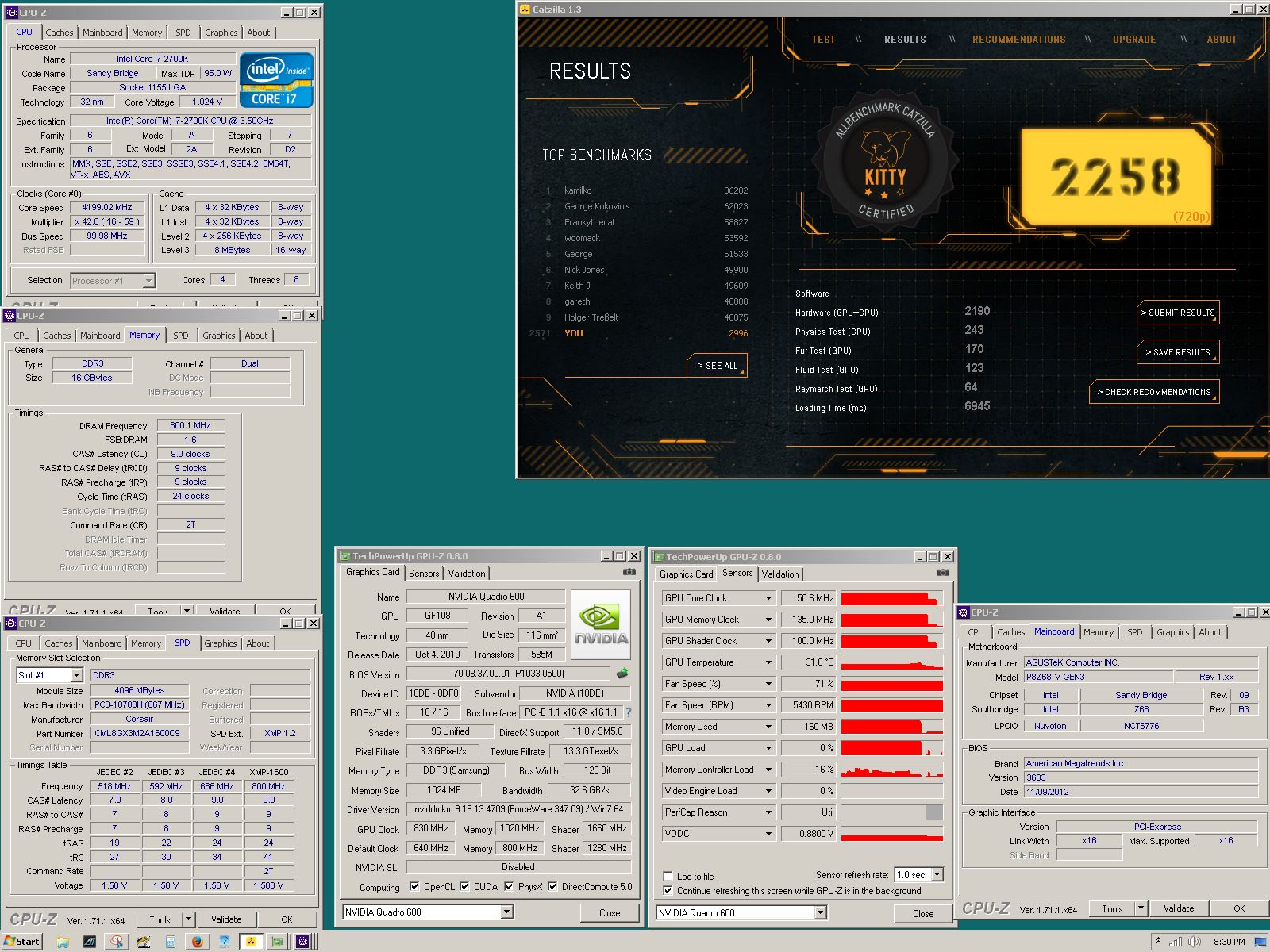Click SUBMIT RESULTS in Catzilla
The height and width of the screenshot is (952, 1270).
[1178, 313]
